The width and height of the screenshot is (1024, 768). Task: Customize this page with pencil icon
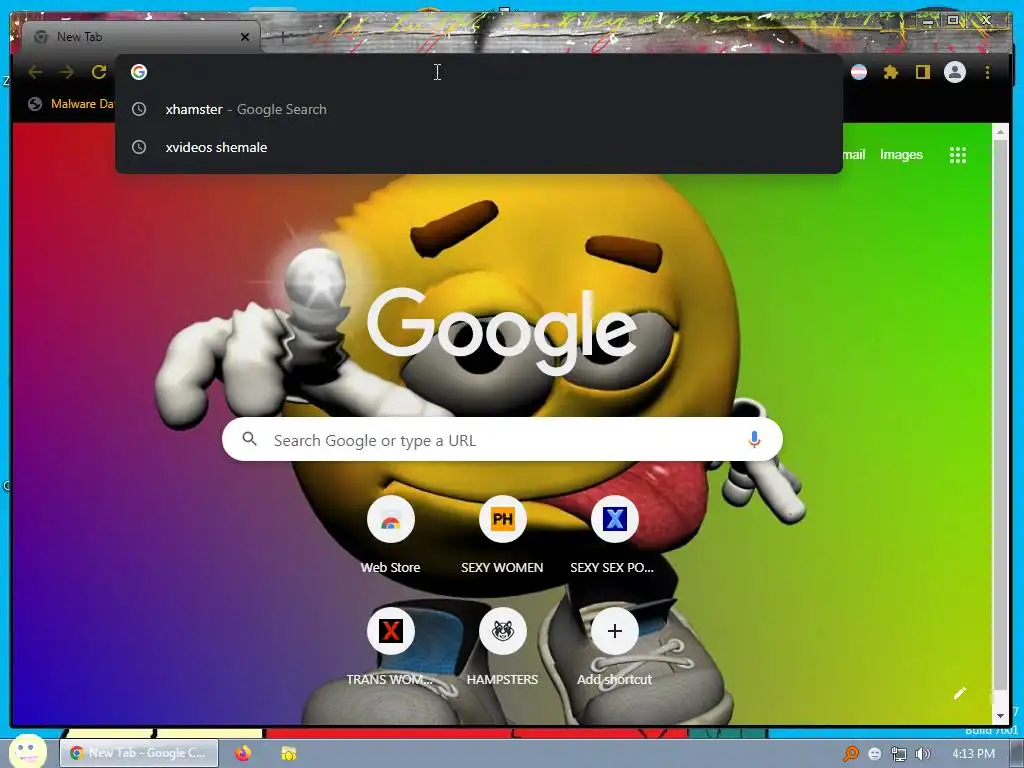pos(959,694)
